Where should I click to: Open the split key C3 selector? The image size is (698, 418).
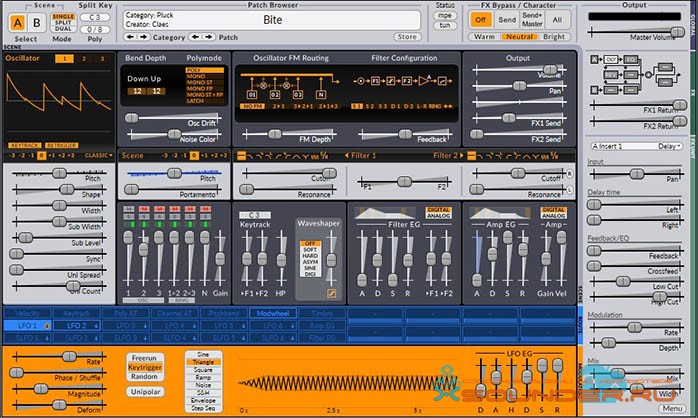95,17
